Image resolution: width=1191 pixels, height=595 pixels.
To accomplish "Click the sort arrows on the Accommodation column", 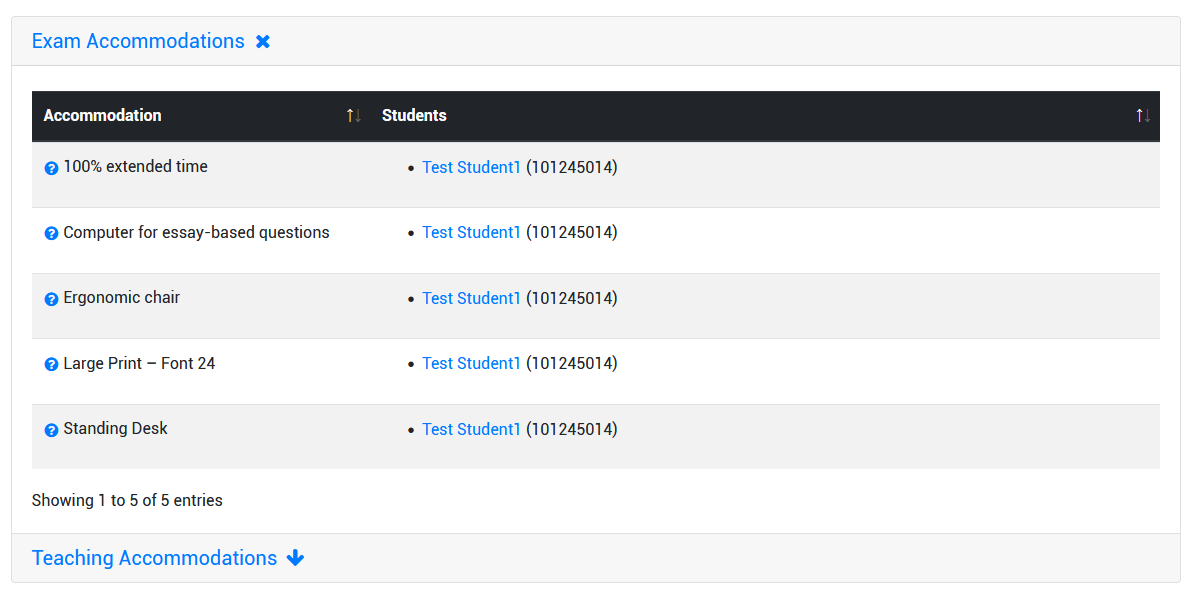I will coord(353,116).
